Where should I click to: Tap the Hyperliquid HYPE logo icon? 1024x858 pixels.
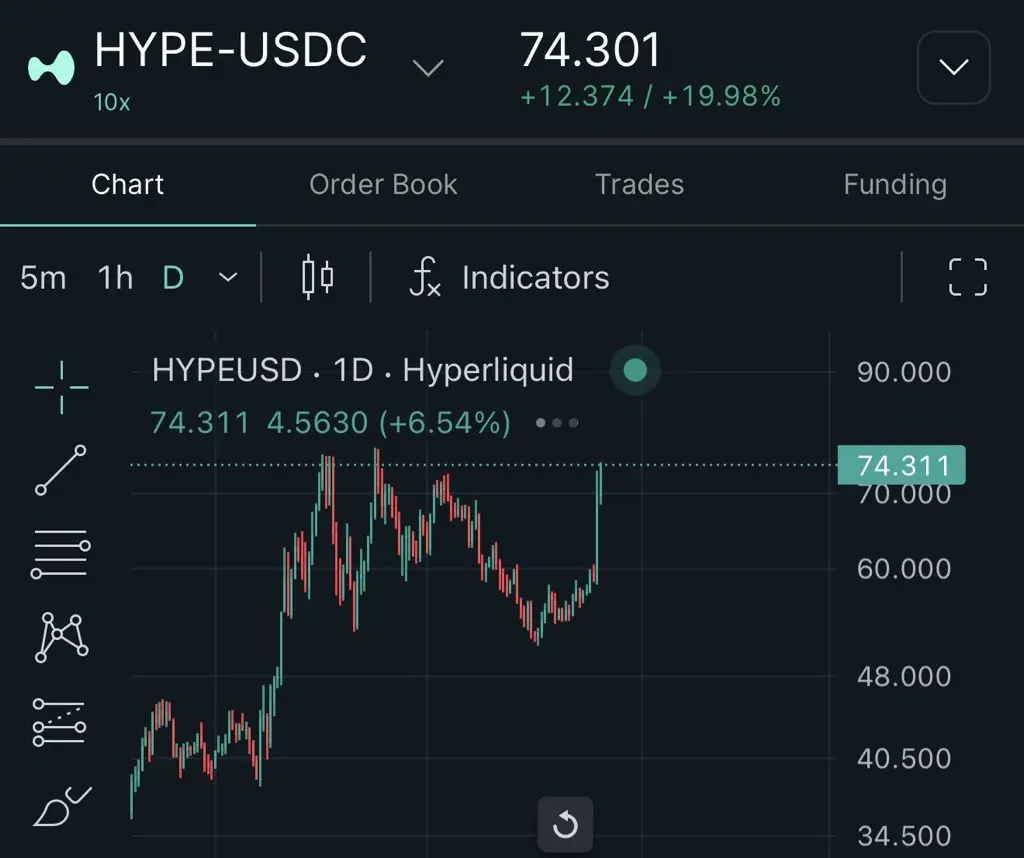[x=51, y=67]
